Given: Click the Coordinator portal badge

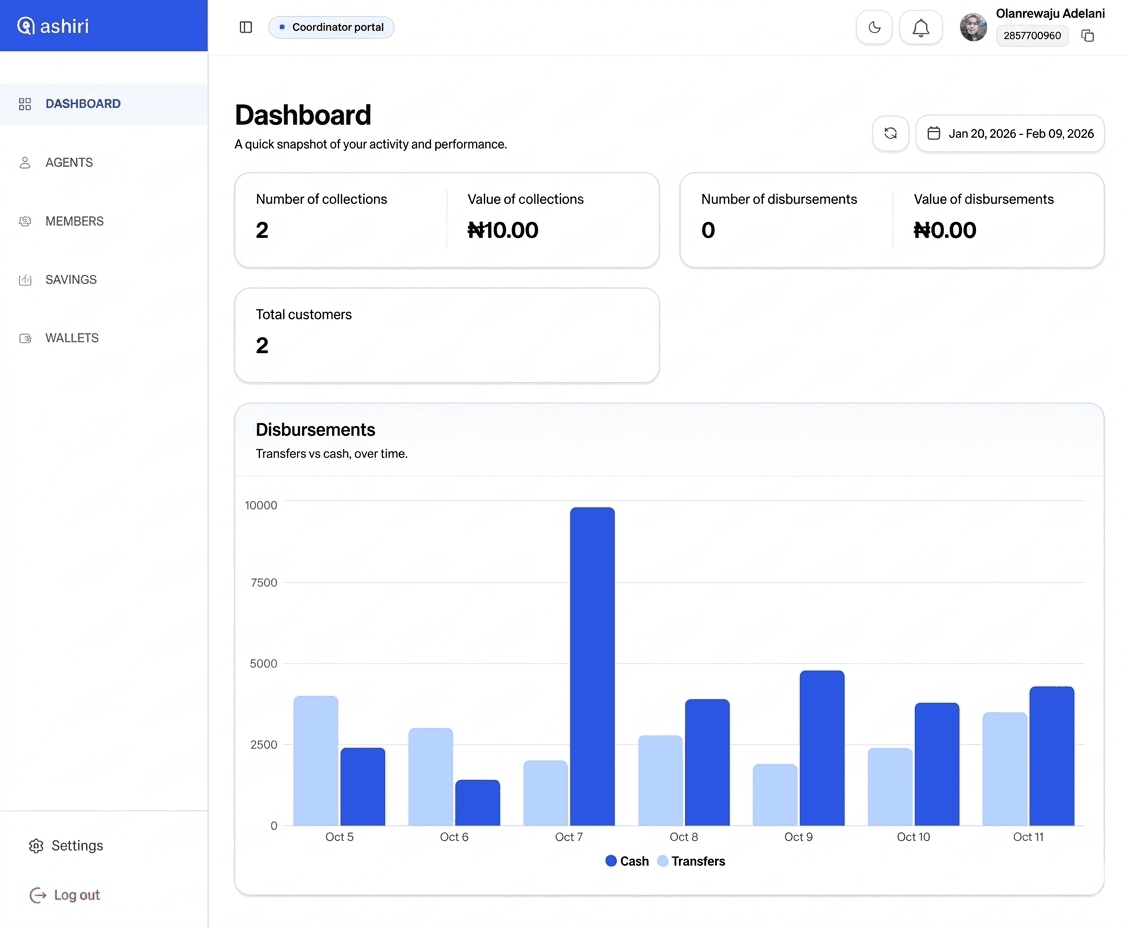Looking at the screenshot, I should 331,27.
